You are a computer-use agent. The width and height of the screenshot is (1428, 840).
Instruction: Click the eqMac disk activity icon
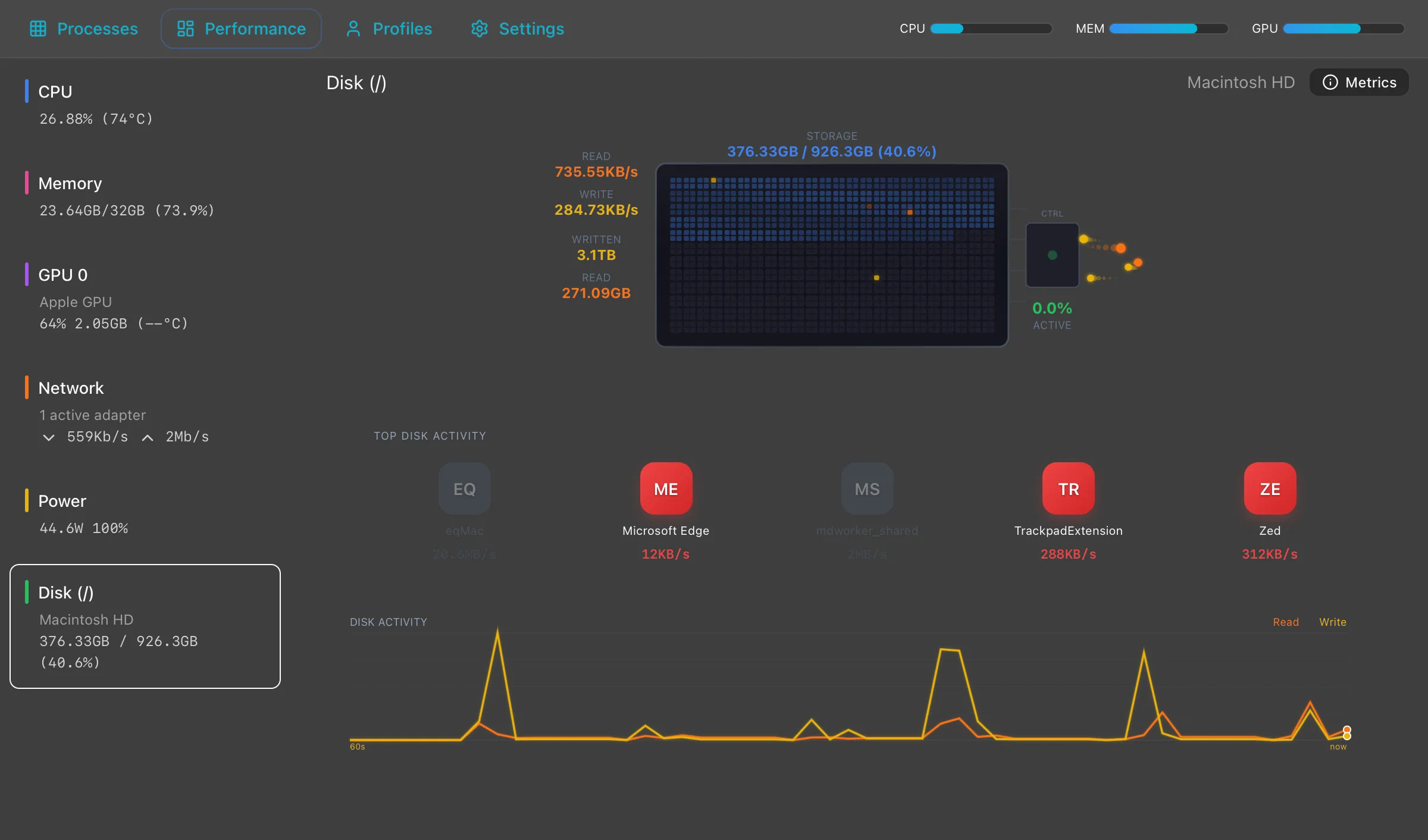(x=464, y=488)
